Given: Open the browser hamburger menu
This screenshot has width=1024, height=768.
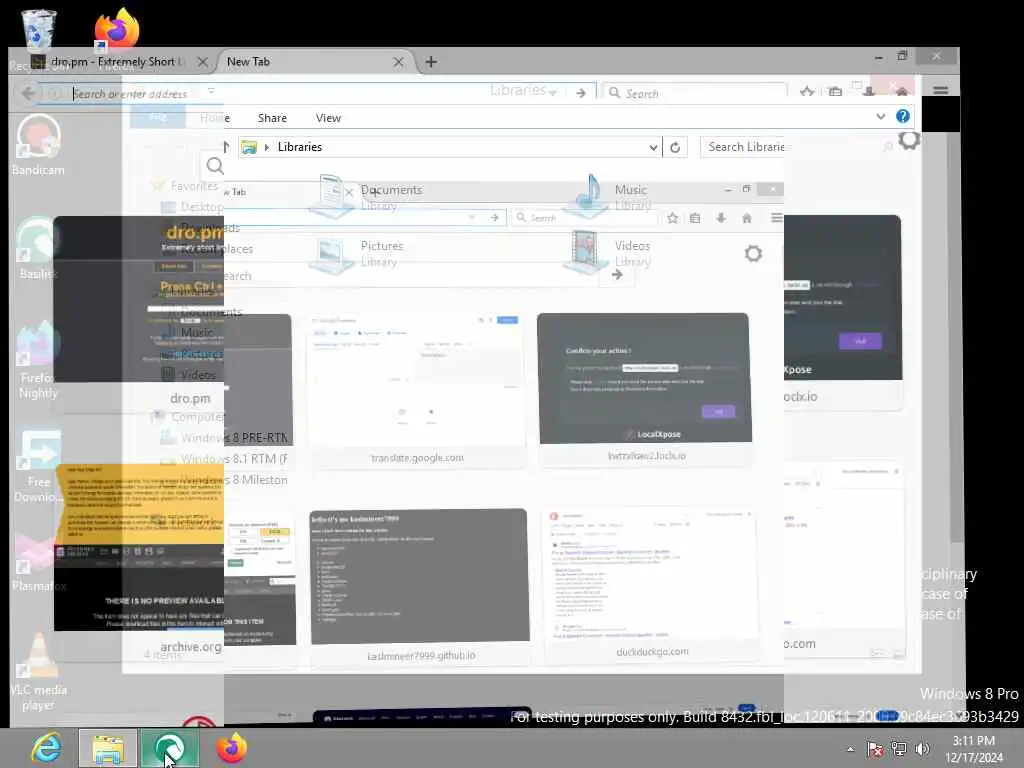Looking at the screenshot, I should pos(940,91).
